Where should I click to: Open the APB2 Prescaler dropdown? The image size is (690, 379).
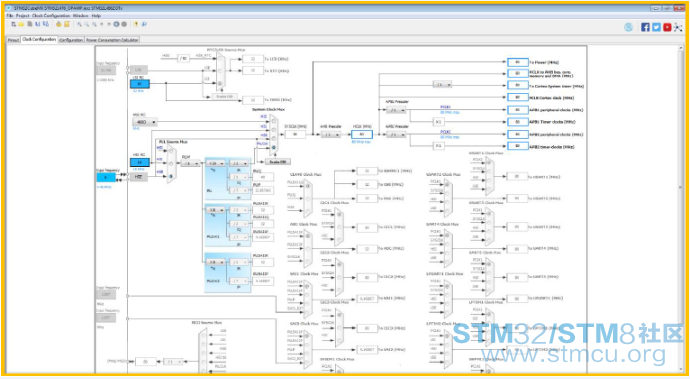pos(396,135)
